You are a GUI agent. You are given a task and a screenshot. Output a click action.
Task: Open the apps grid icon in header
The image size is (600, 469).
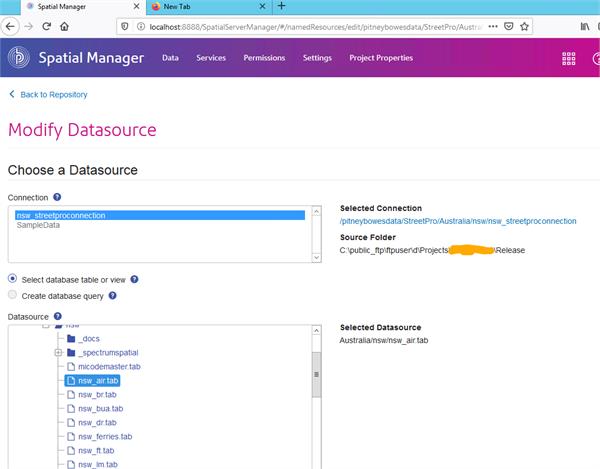pos(569,59)
